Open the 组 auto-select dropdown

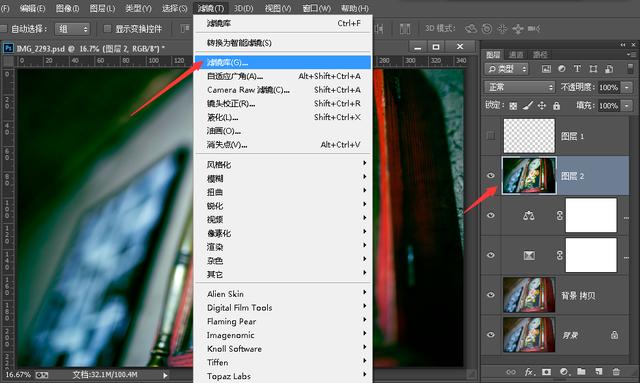[72, 29]
